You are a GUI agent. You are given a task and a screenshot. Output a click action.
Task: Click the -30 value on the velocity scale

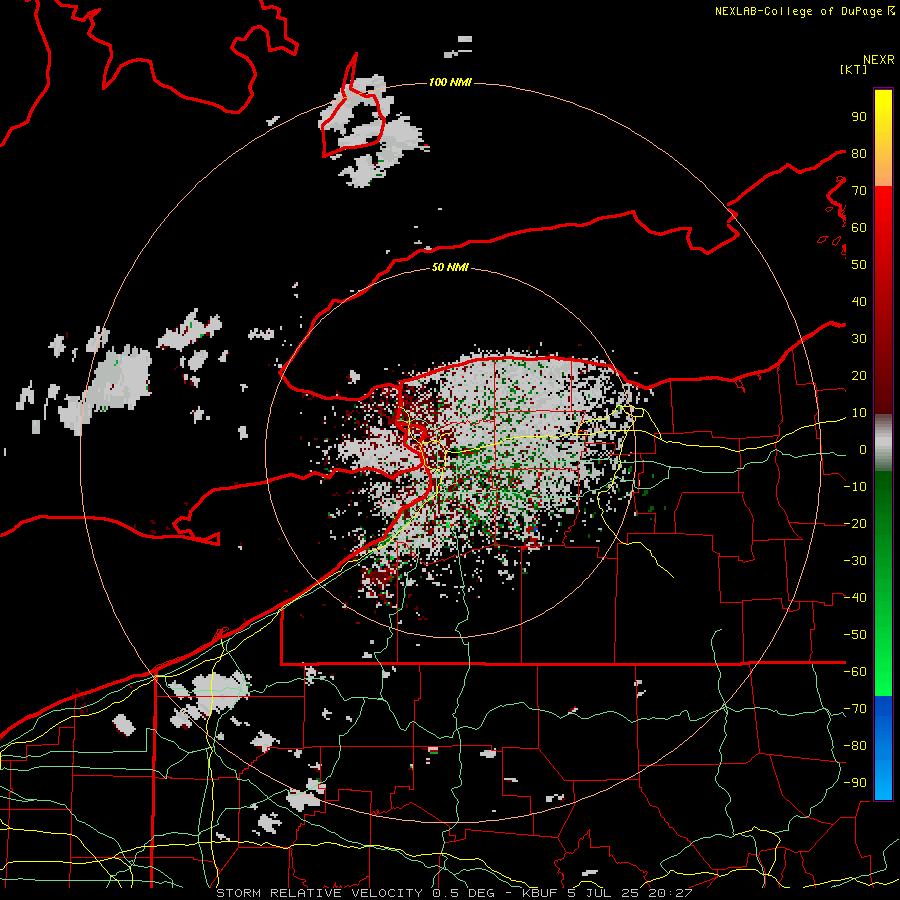point(855,561)
